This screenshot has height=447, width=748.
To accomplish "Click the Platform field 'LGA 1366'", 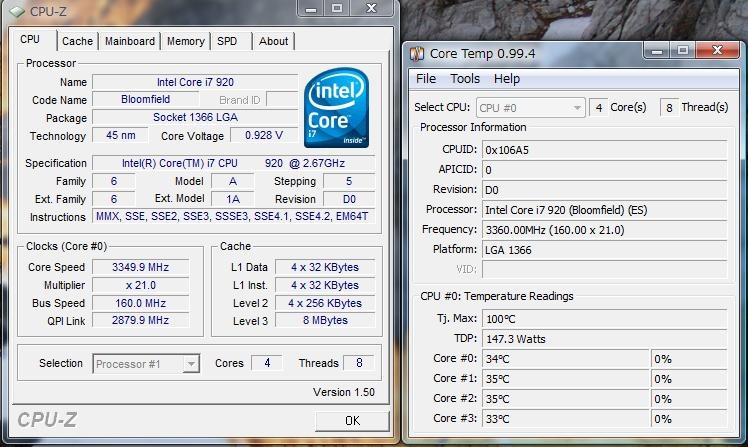I will click(604, 250).
